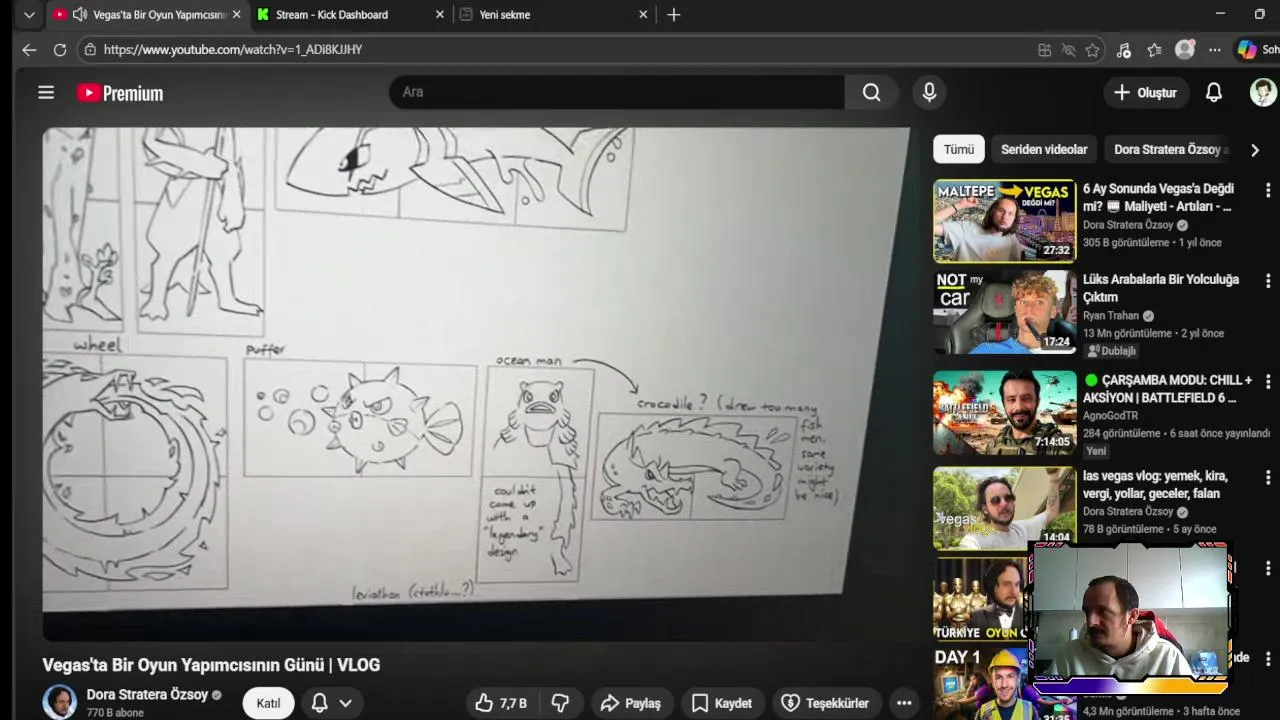Reload the current page
1280x720 pixels.
click(x=60, y=49)
